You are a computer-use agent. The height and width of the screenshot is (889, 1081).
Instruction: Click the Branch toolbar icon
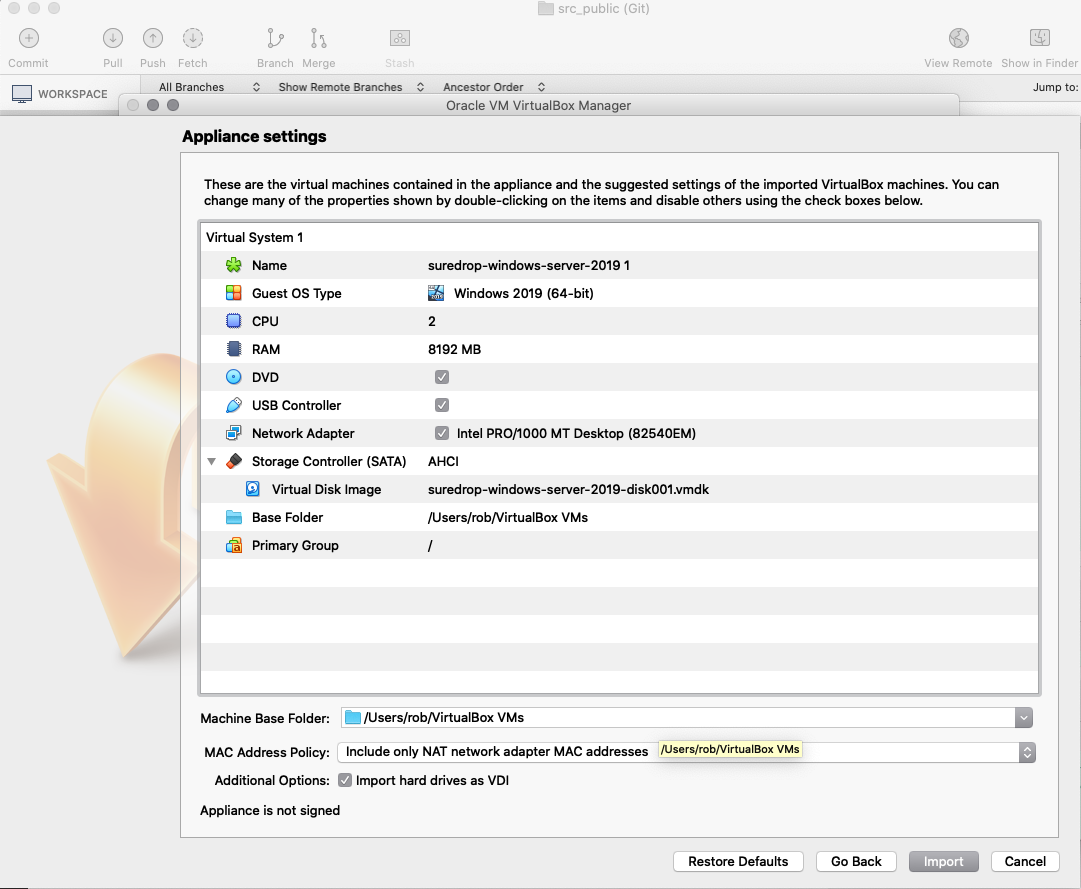tap(275, 38)
